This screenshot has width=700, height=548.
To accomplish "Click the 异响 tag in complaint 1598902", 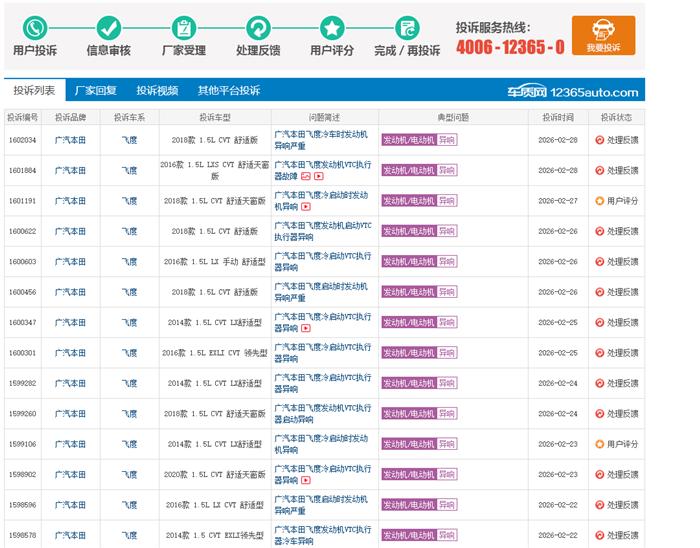I will pyautogui.click(x=447, y=475).
